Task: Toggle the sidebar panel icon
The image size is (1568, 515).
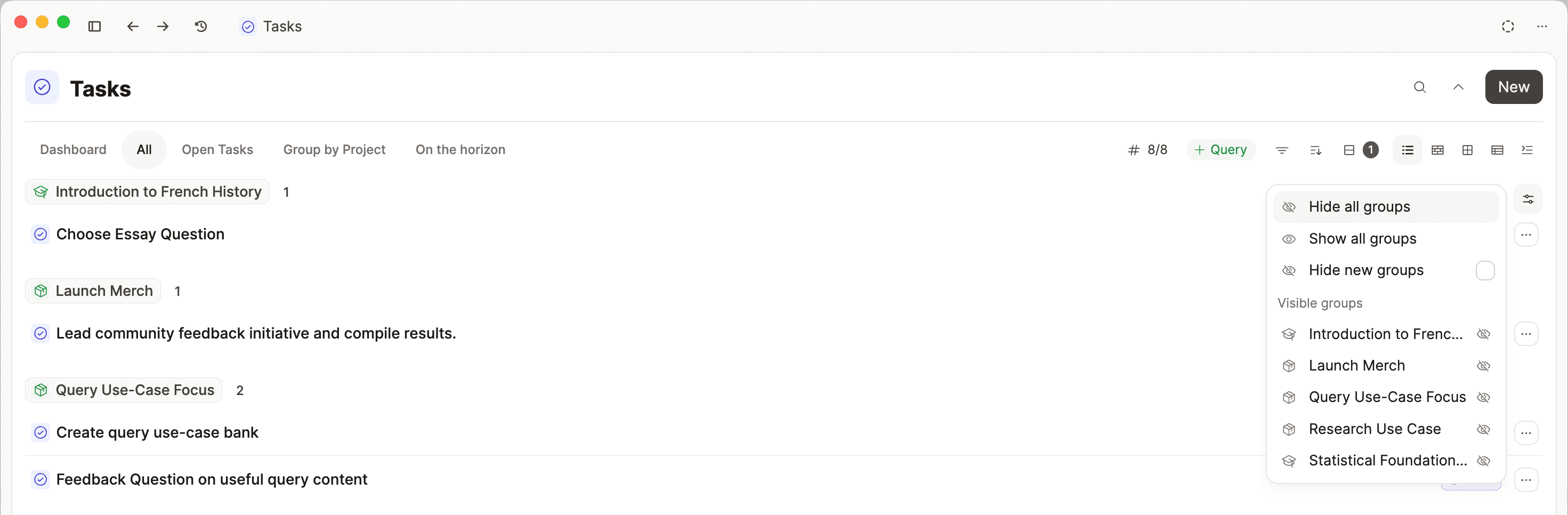Action: pyautogui.click(x=94, y=26)
